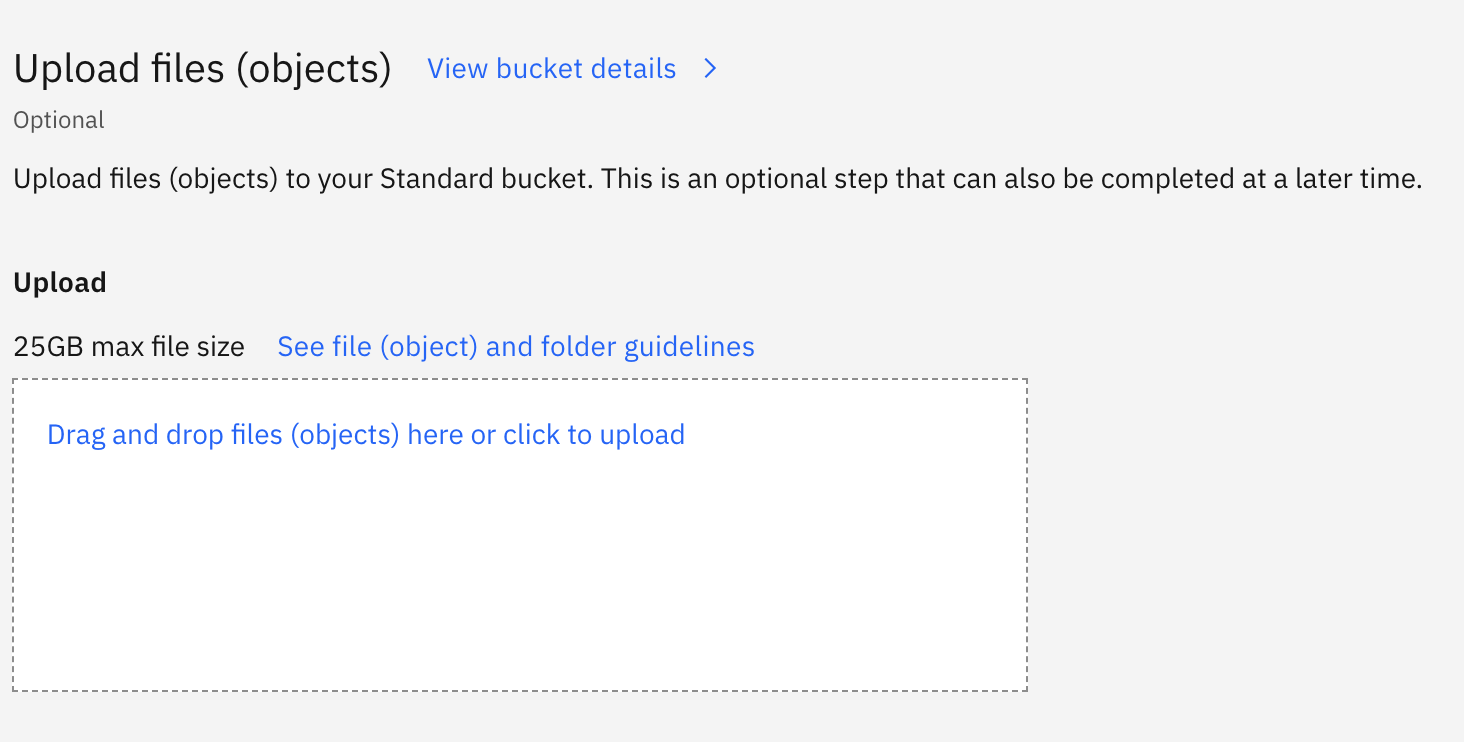Click the bottom dashed edge of the upload box
This screenshot has height=742, width=1464.
click(x=520, y=690)
